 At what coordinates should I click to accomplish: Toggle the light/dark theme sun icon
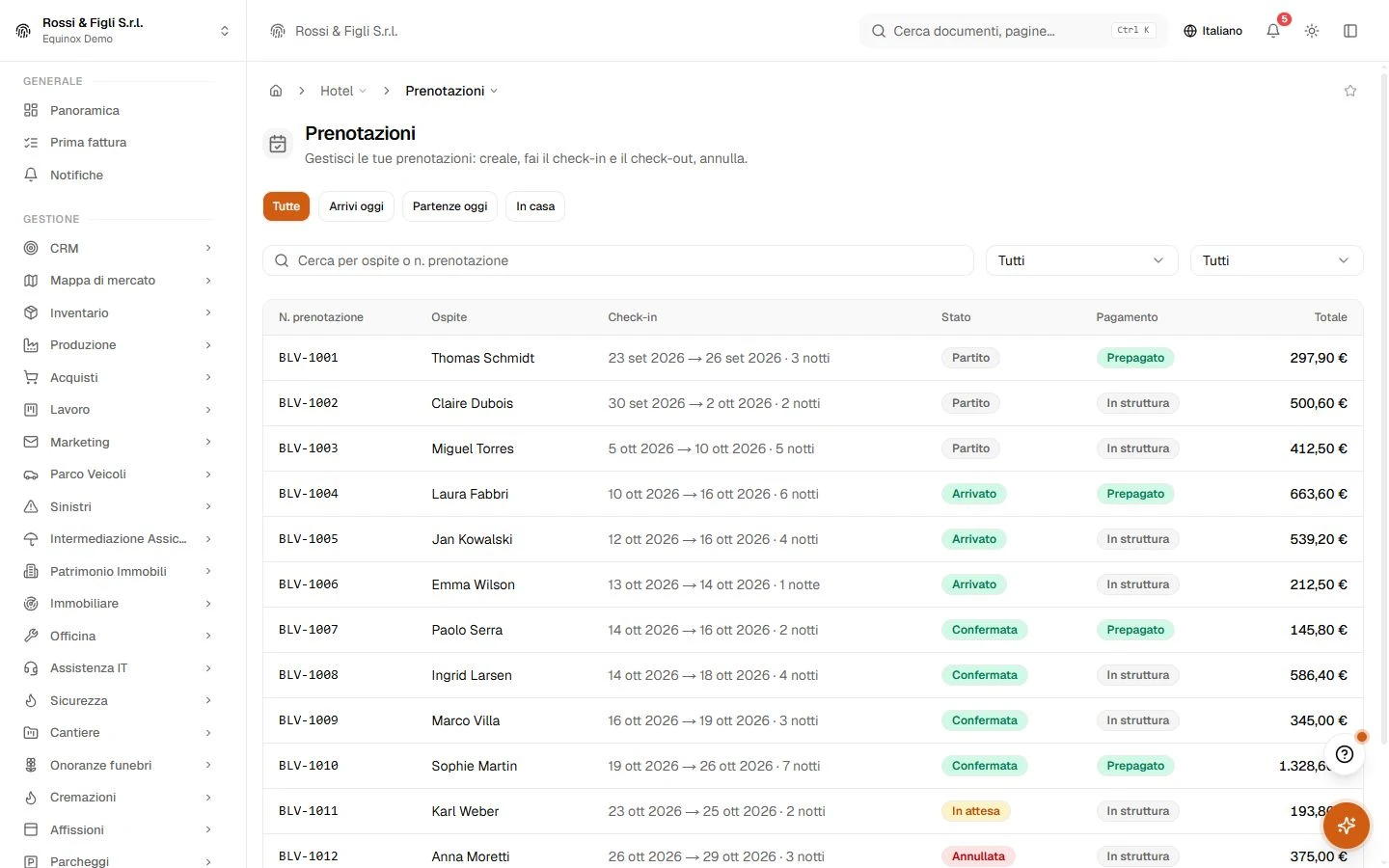click(x=1312, y=31)
